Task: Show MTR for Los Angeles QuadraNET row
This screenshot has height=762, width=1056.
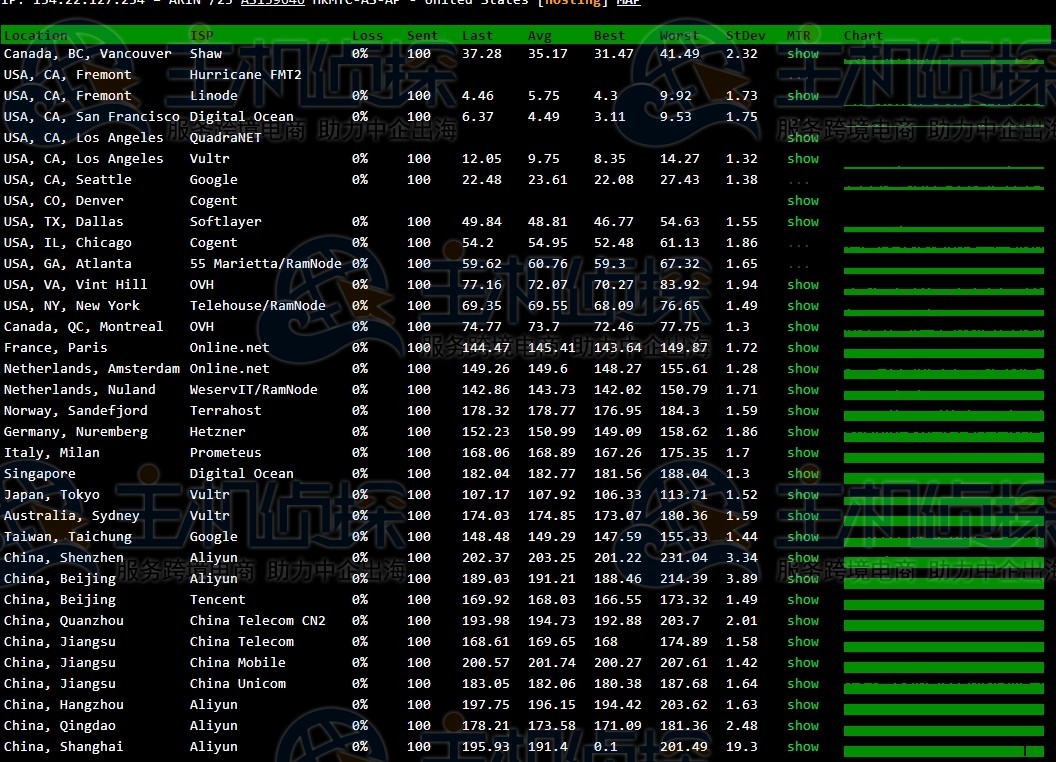Action: click(x=802, y=138)
